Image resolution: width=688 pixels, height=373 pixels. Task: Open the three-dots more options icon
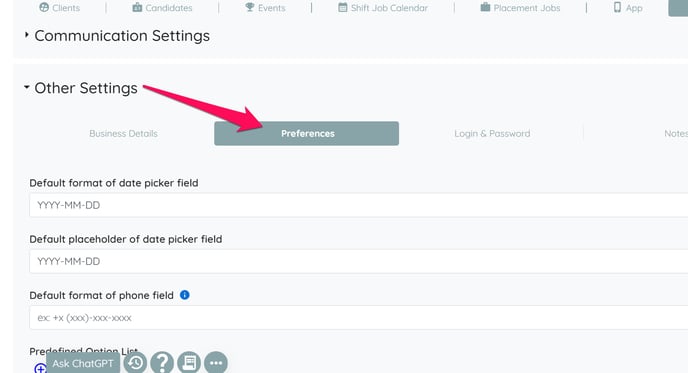pos(216,363)
